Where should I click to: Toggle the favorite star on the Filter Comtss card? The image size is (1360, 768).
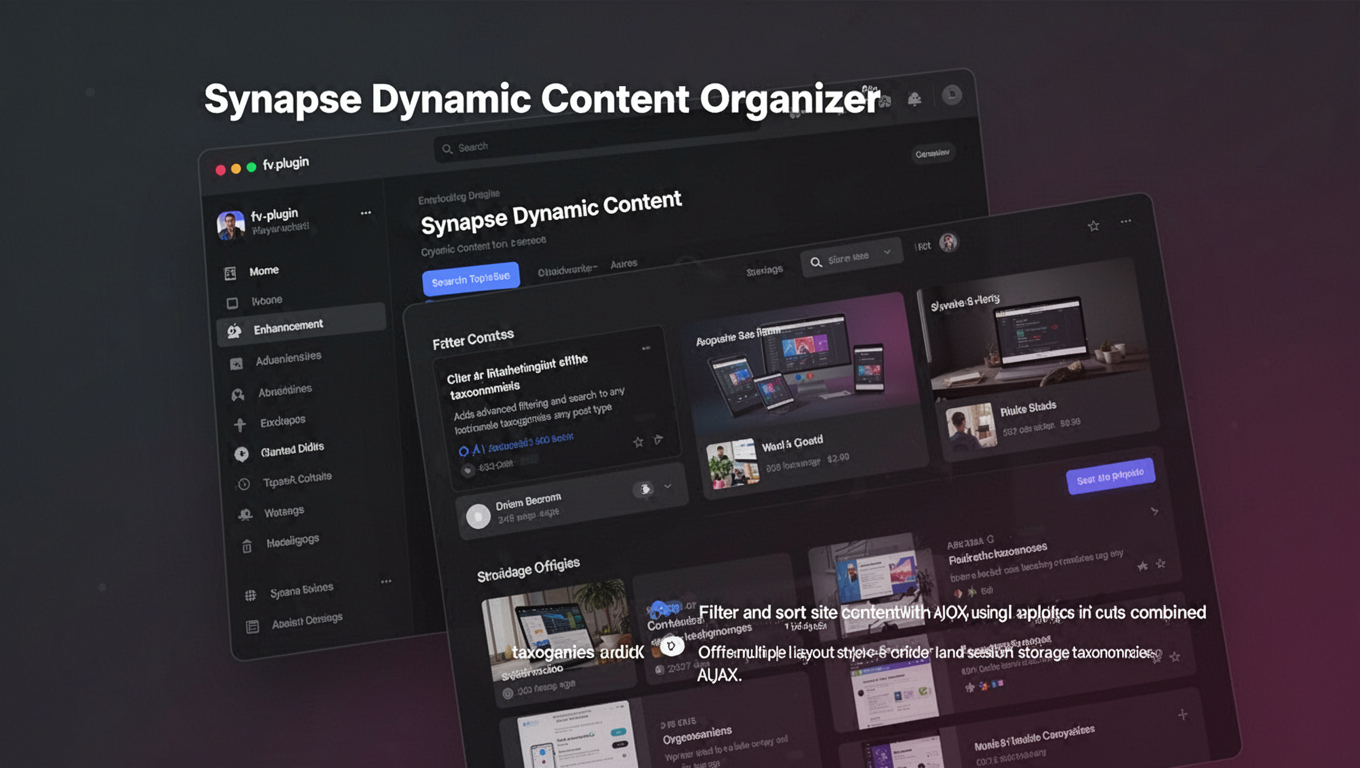(x=638, y=441)
